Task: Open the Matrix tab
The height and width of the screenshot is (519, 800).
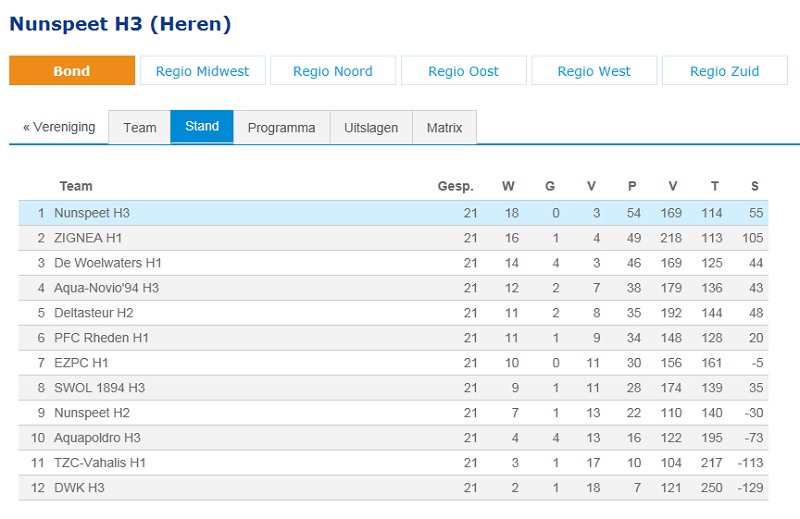Action: tap(444, 127)
